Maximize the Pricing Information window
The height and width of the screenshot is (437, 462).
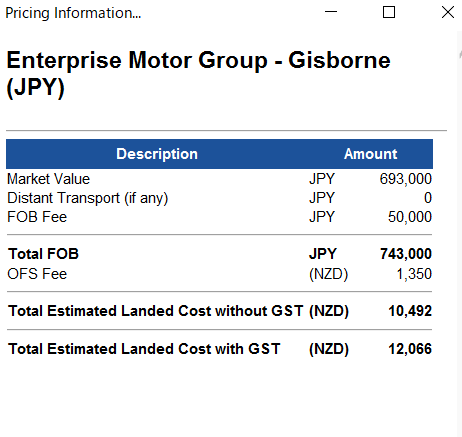pyautogui.click(x=389, y=12)
